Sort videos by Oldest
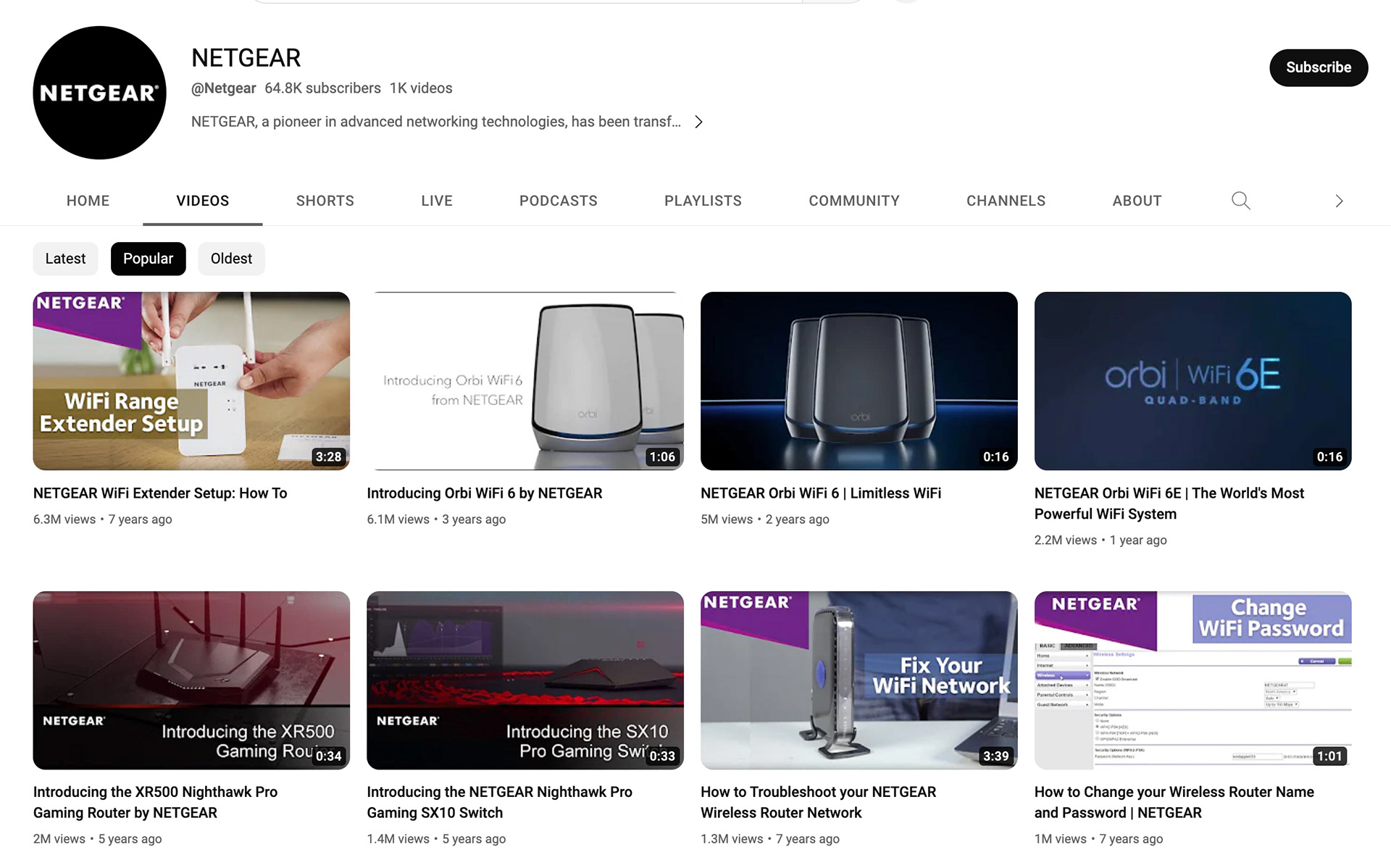 coord(231,259)
